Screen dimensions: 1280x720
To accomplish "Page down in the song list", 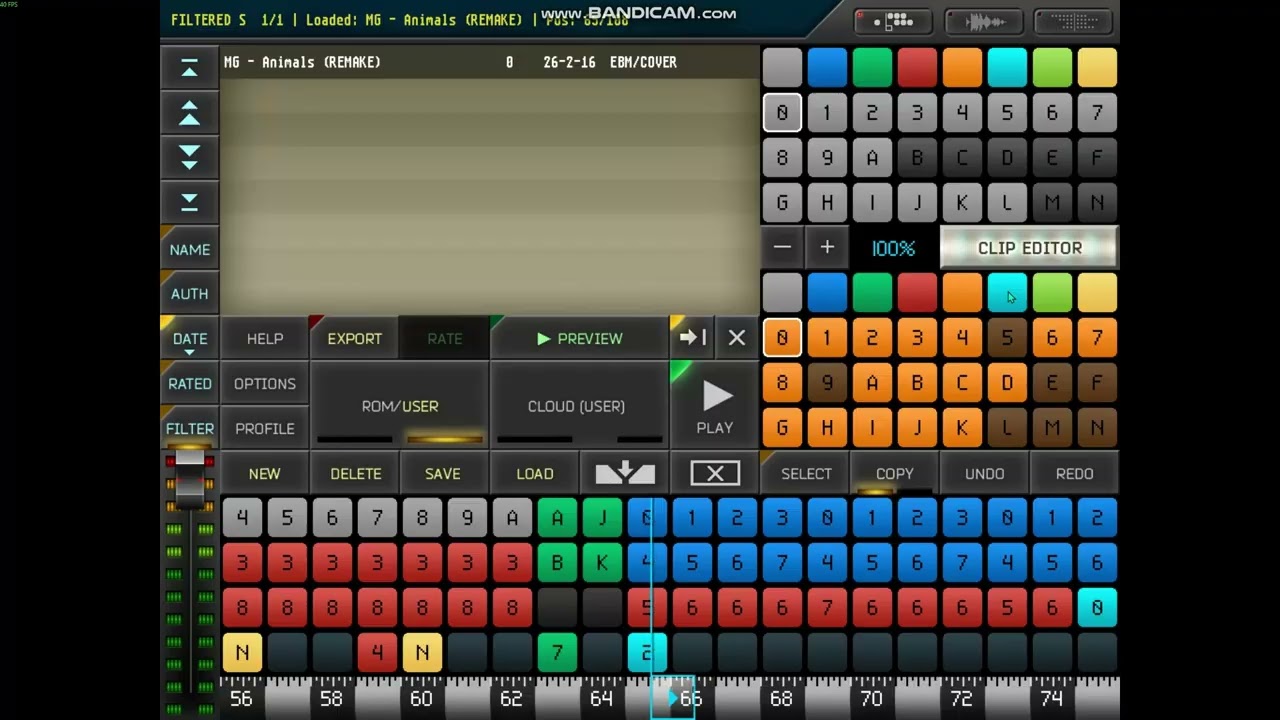I will [189, 157].
